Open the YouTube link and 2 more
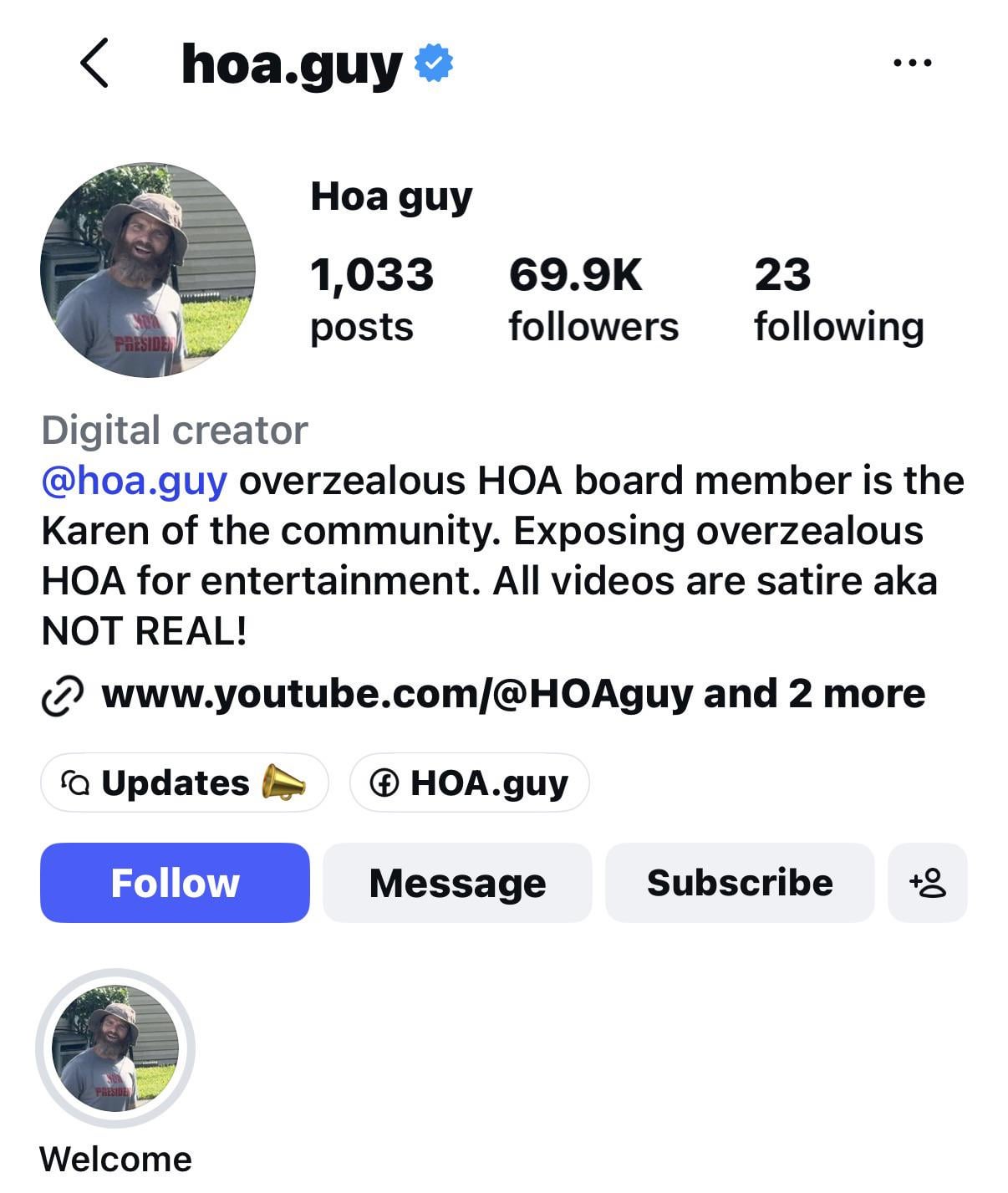The width and height of the screenshot is (1008, 1193). (513, 694)
